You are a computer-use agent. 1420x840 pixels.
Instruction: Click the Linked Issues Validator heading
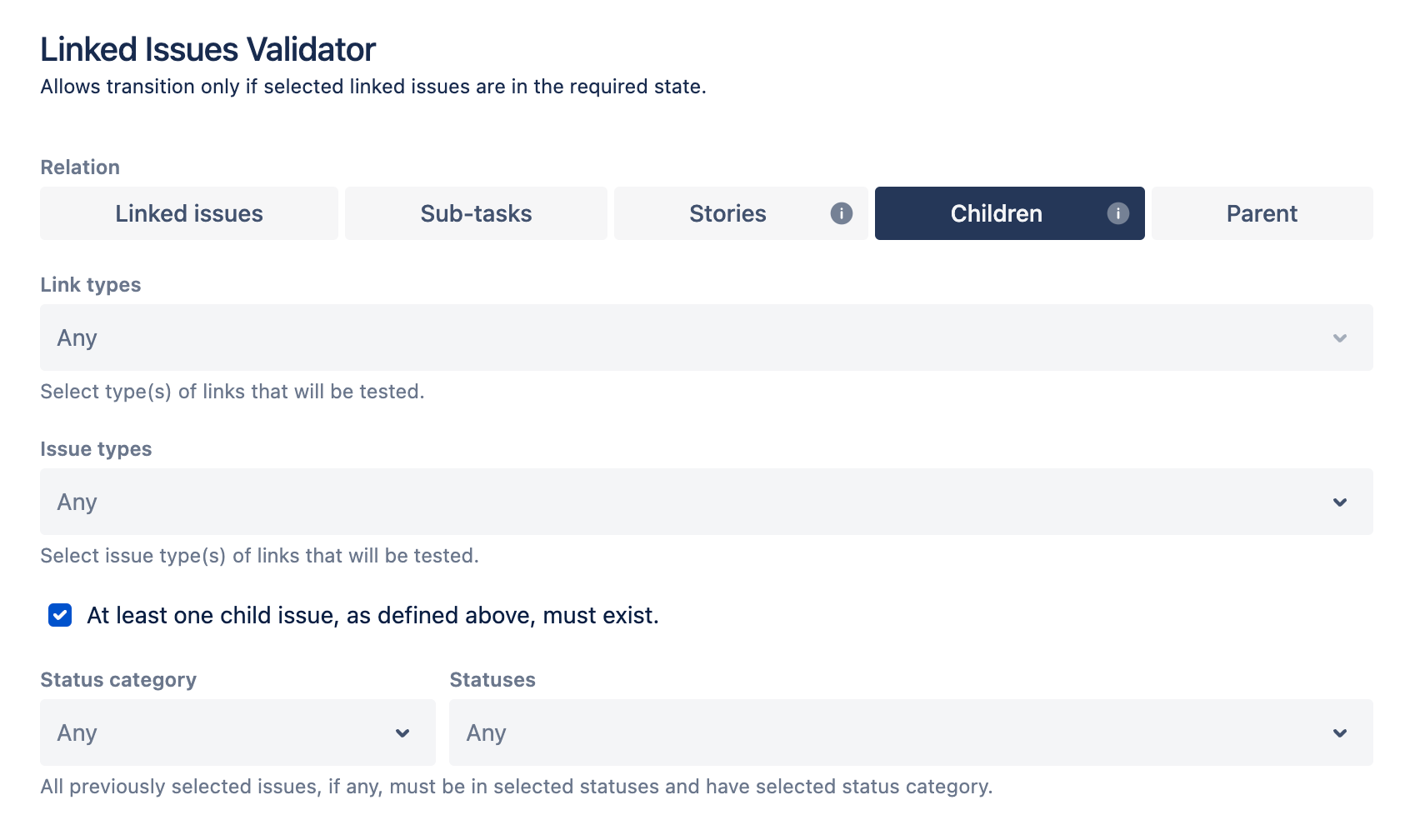pos(207,49)
